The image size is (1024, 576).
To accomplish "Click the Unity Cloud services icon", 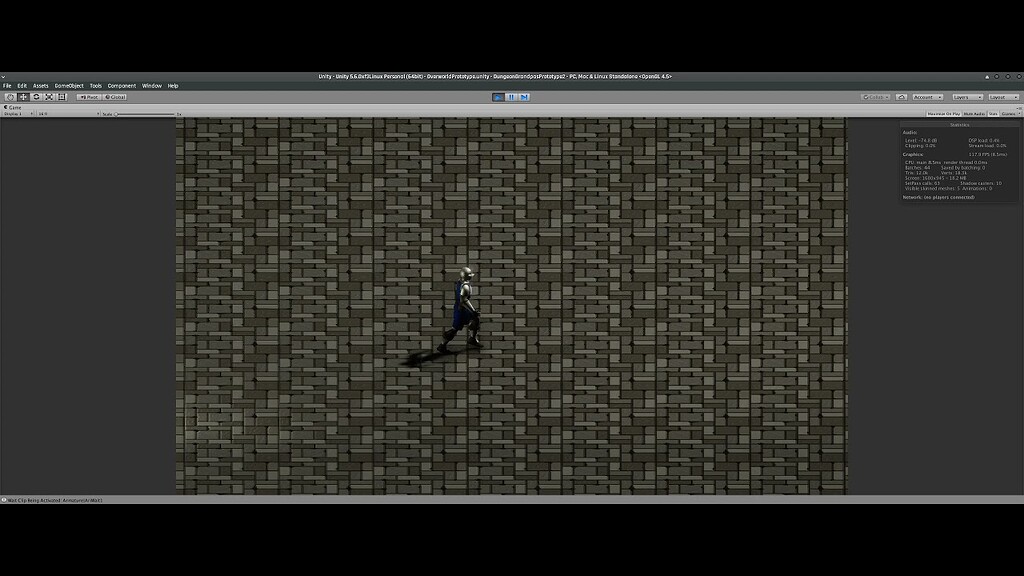I will [x=902, y=97].
